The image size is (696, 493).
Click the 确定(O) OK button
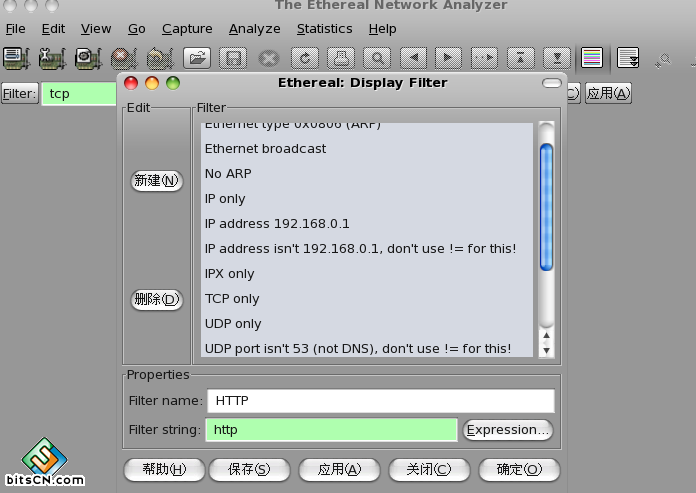point(519,469)
